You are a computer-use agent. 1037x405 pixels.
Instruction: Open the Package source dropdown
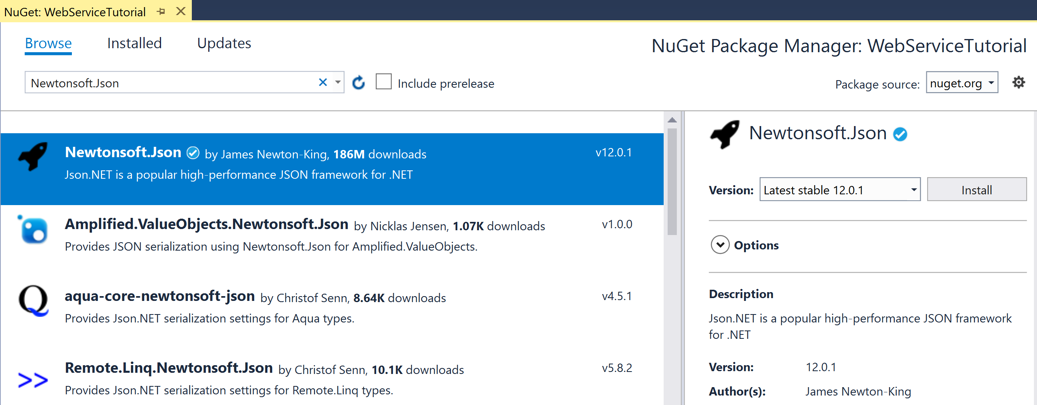[x=962, y=83]
